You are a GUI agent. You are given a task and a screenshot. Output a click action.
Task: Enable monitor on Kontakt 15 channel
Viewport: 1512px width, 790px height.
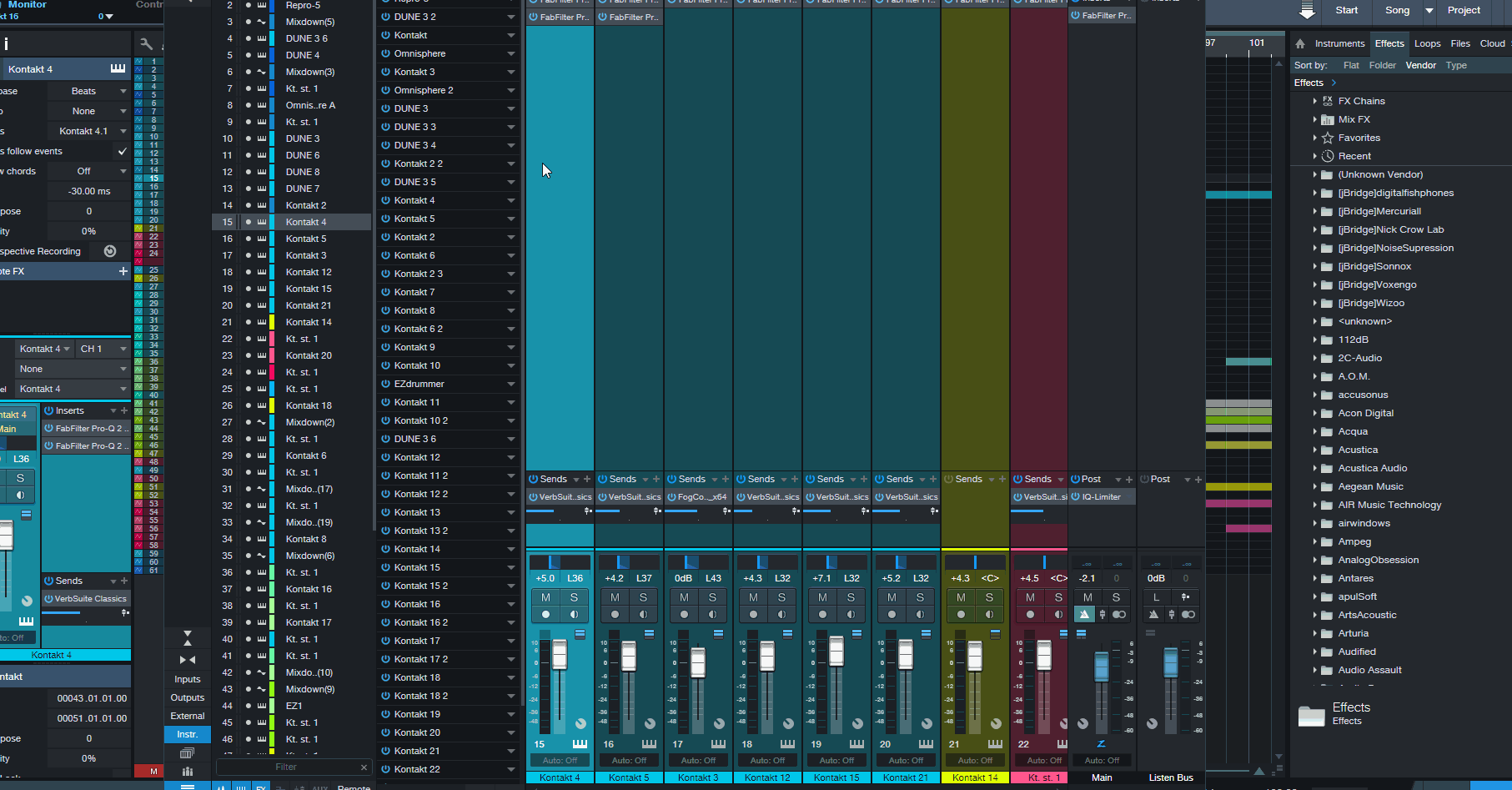tap(851, 615)
